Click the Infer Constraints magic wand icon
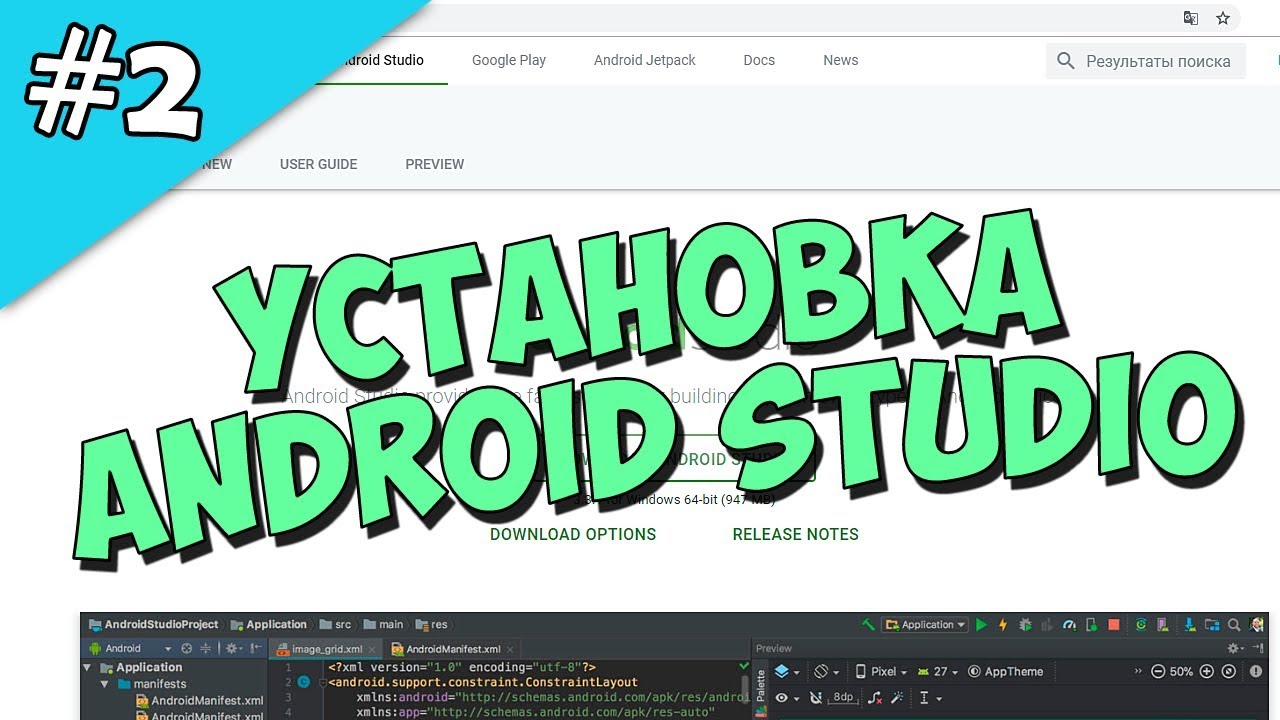 (897, 698)
